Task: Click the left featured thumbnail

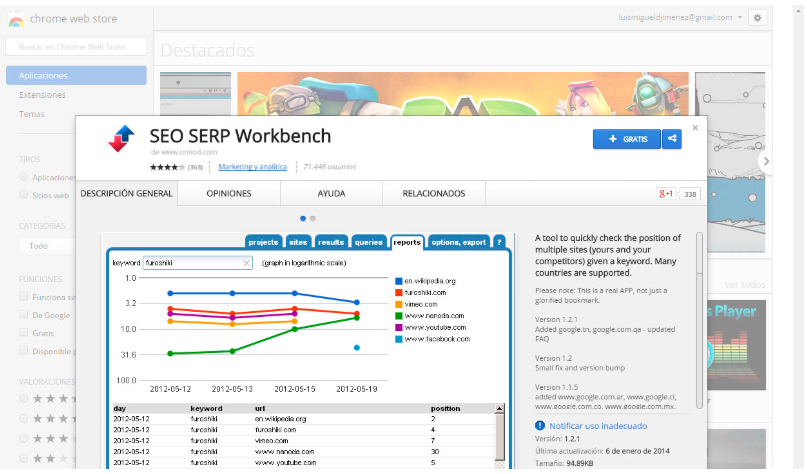Action: 196,94
